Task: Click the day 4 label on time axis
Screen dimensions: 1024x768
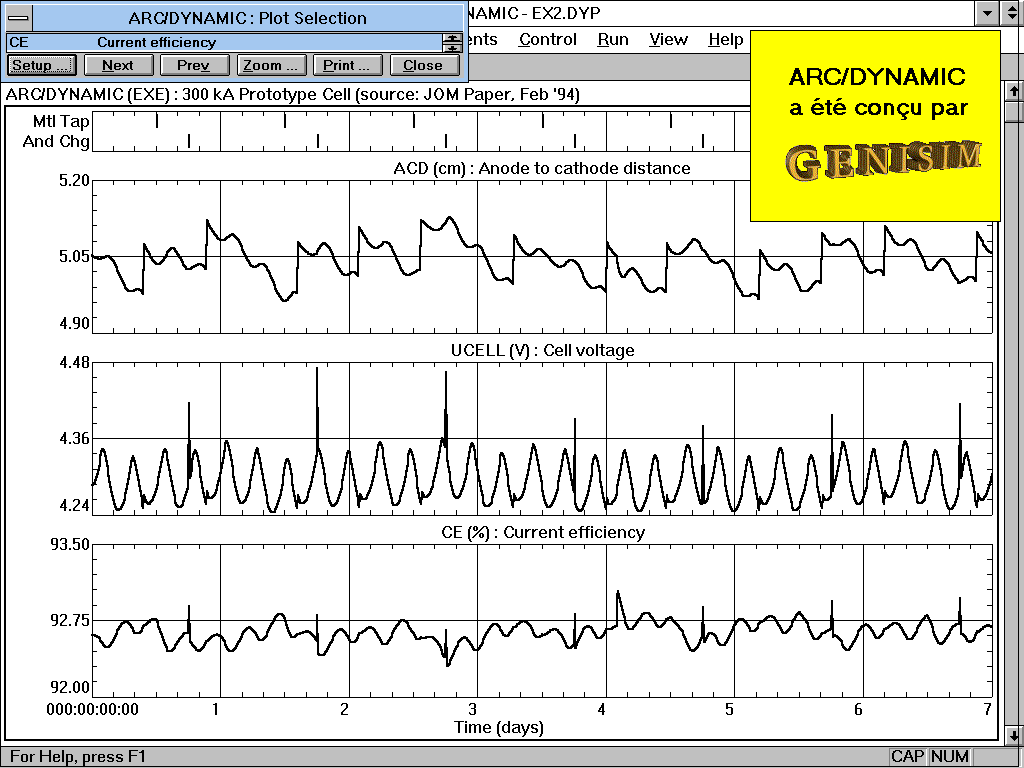Action: point(602,709)
